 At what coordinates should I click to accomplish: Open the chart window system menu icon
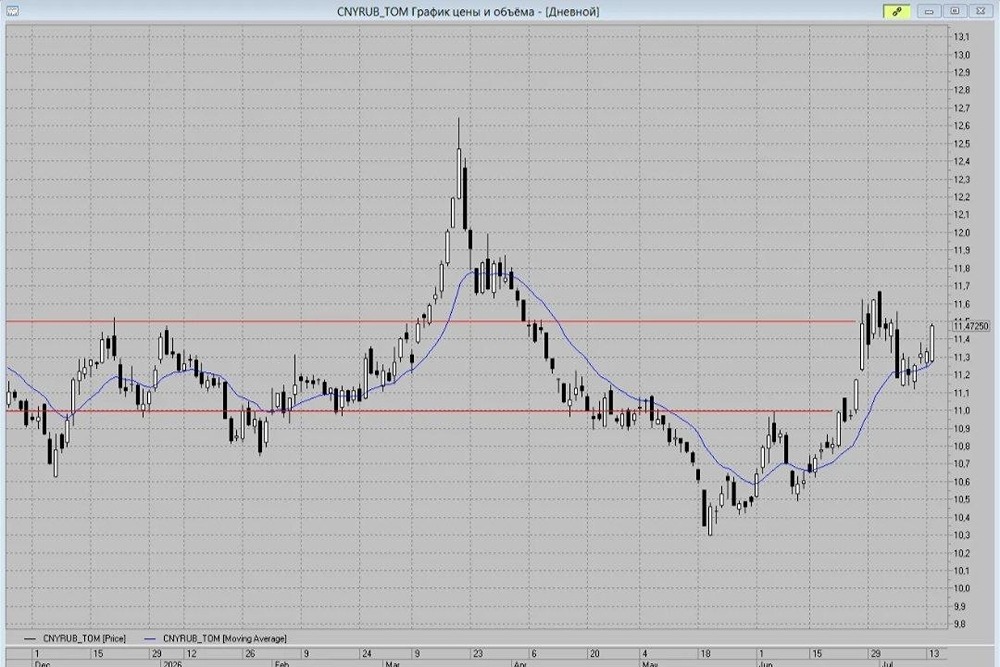click(12, 11)
